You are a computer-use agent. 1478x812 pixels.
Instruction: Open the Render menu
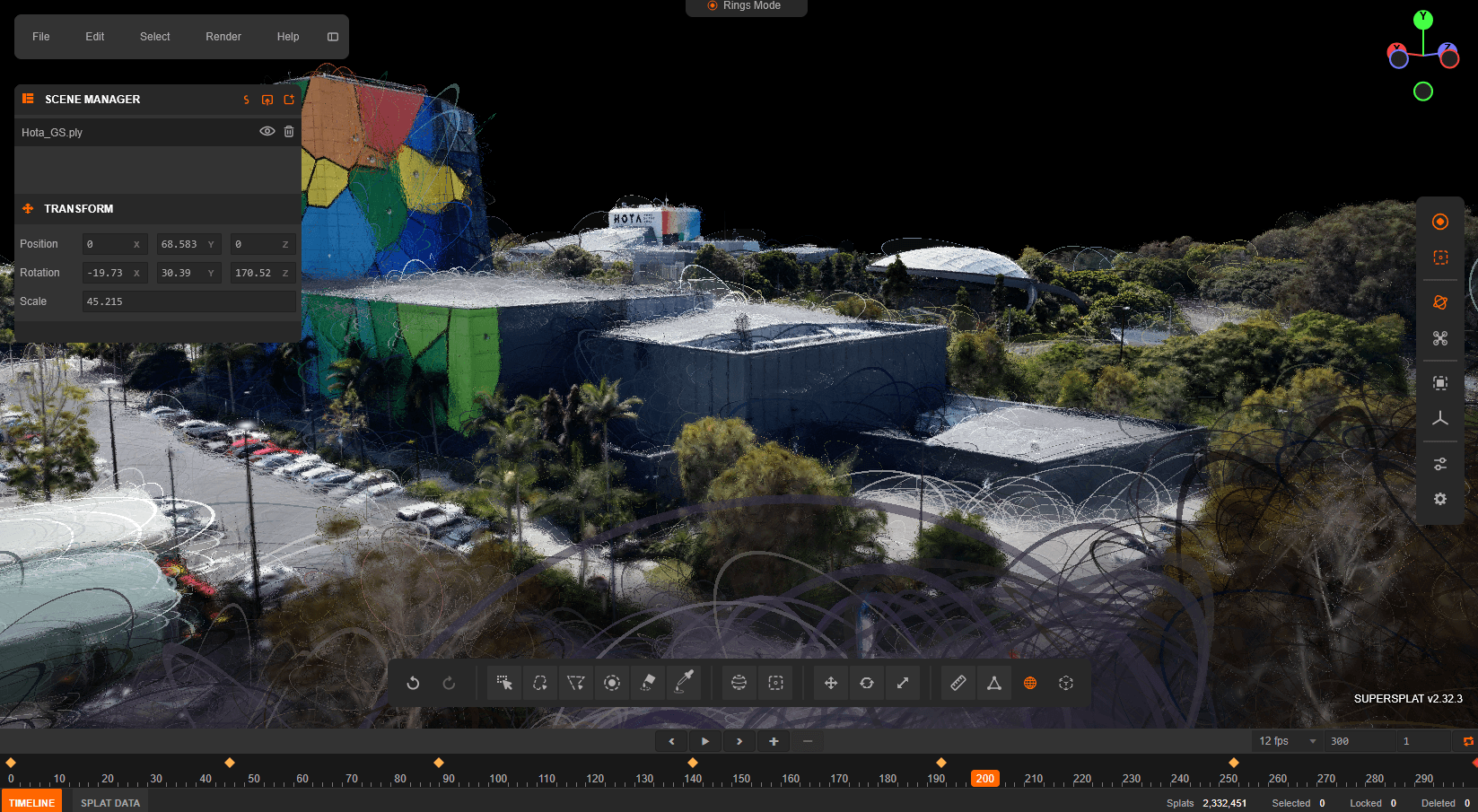click(223, 37)
